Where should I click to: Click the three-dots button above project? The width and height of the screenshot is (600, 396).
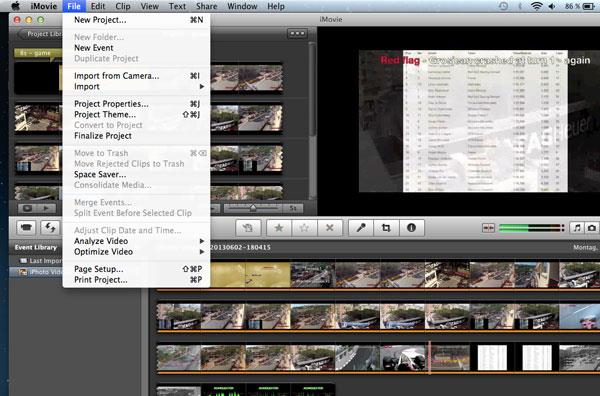(x=297, y=34)
